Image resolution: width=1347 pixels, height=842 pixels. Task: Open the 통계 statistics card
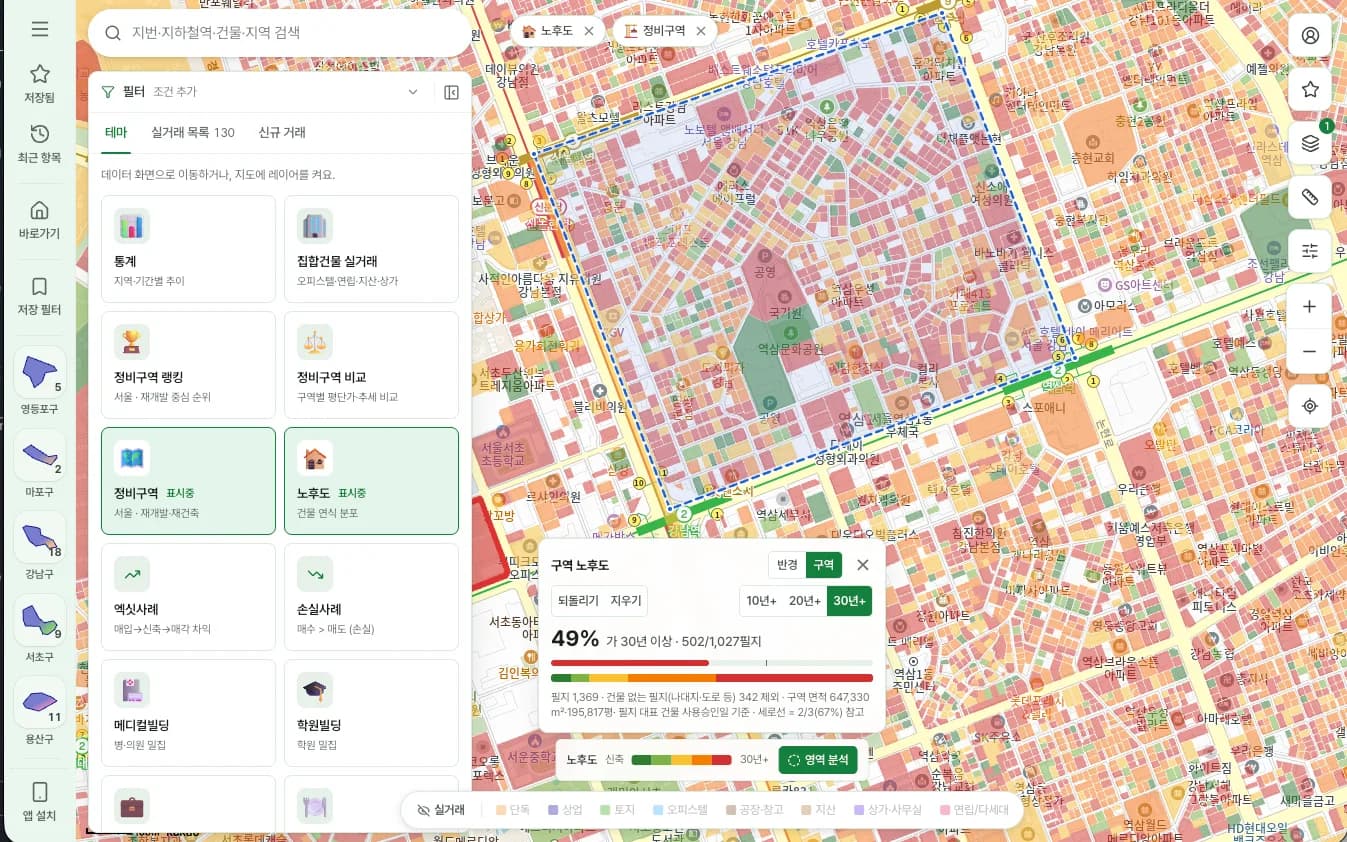[188, 249]
